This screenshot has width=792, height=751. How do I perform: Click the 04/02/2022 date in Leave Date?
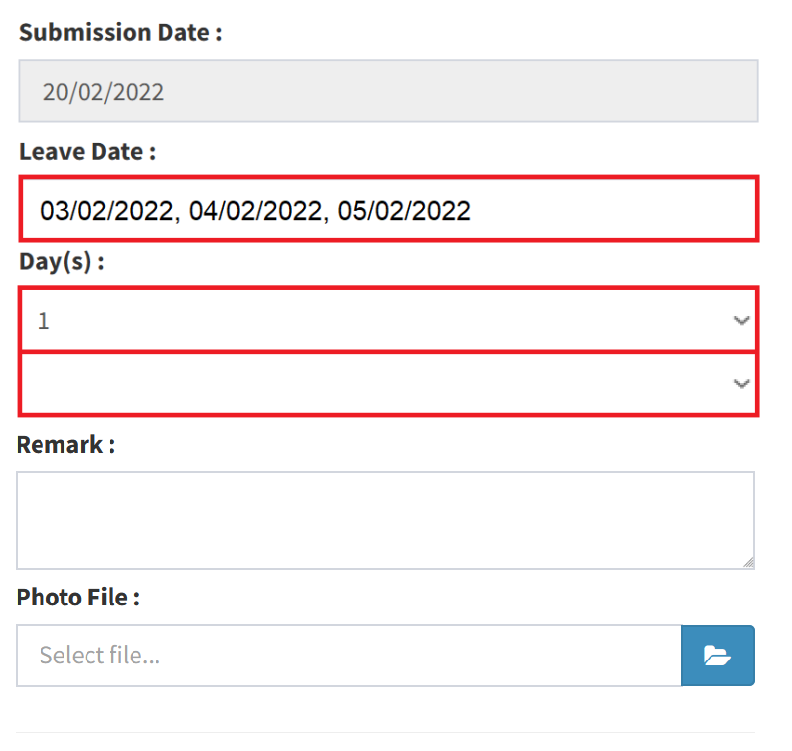pyautogui.click(x=256, y=211)
